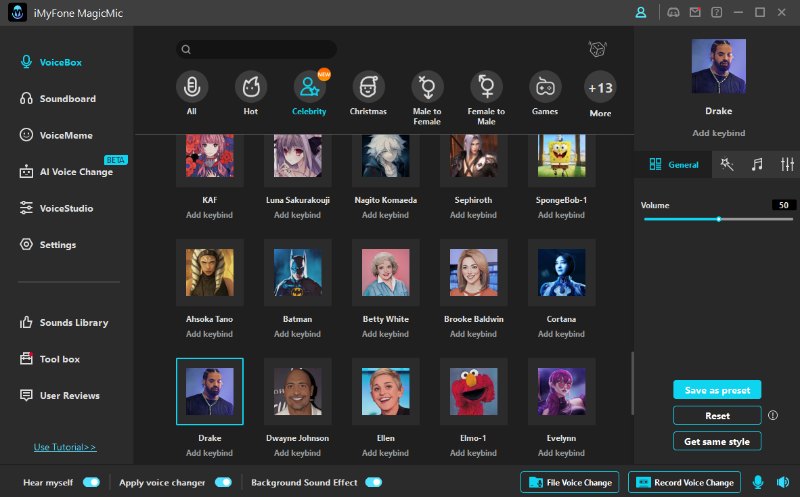Select the Evelynn voice thumbnail

pos(561,391)
